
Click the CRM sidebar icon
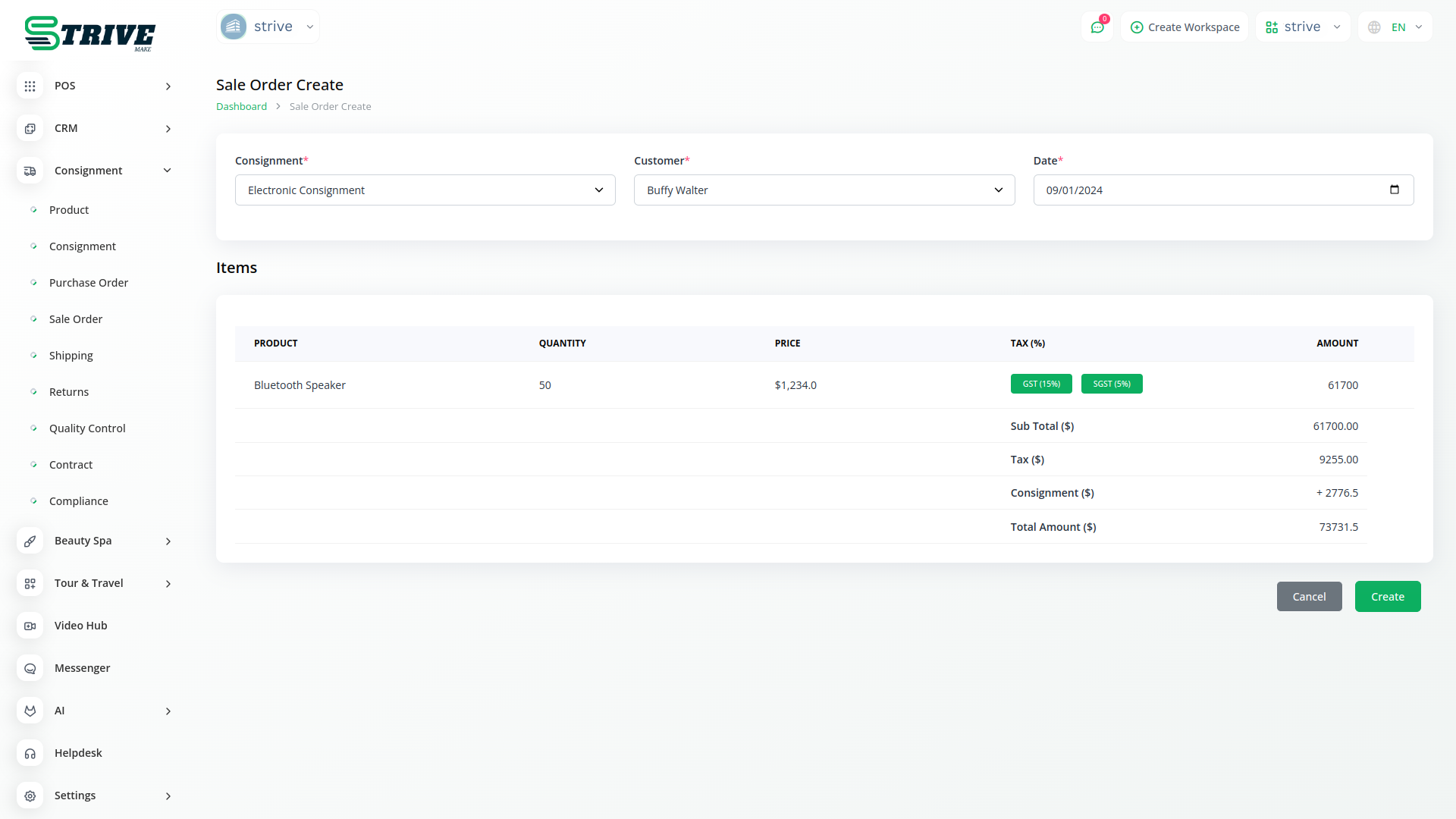30,129
